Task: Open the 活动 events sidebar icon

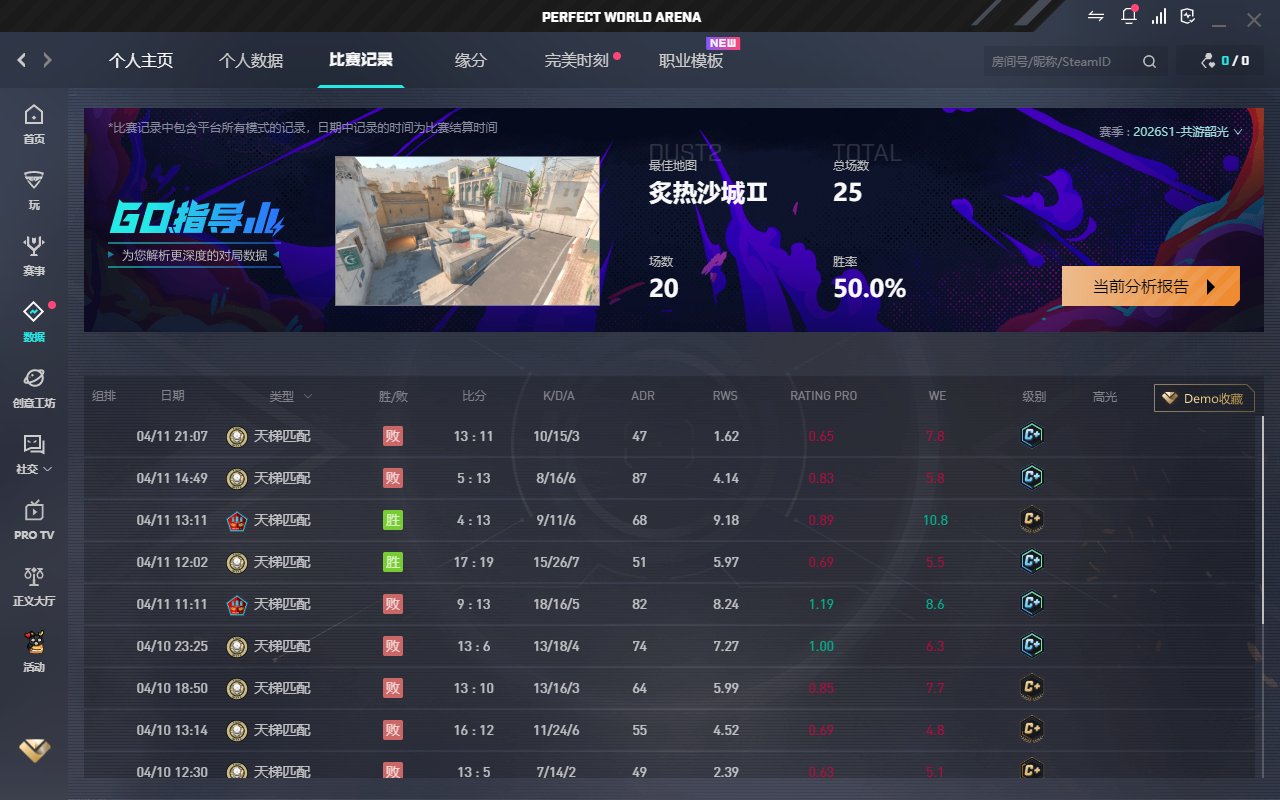Action: coord(34,651)
